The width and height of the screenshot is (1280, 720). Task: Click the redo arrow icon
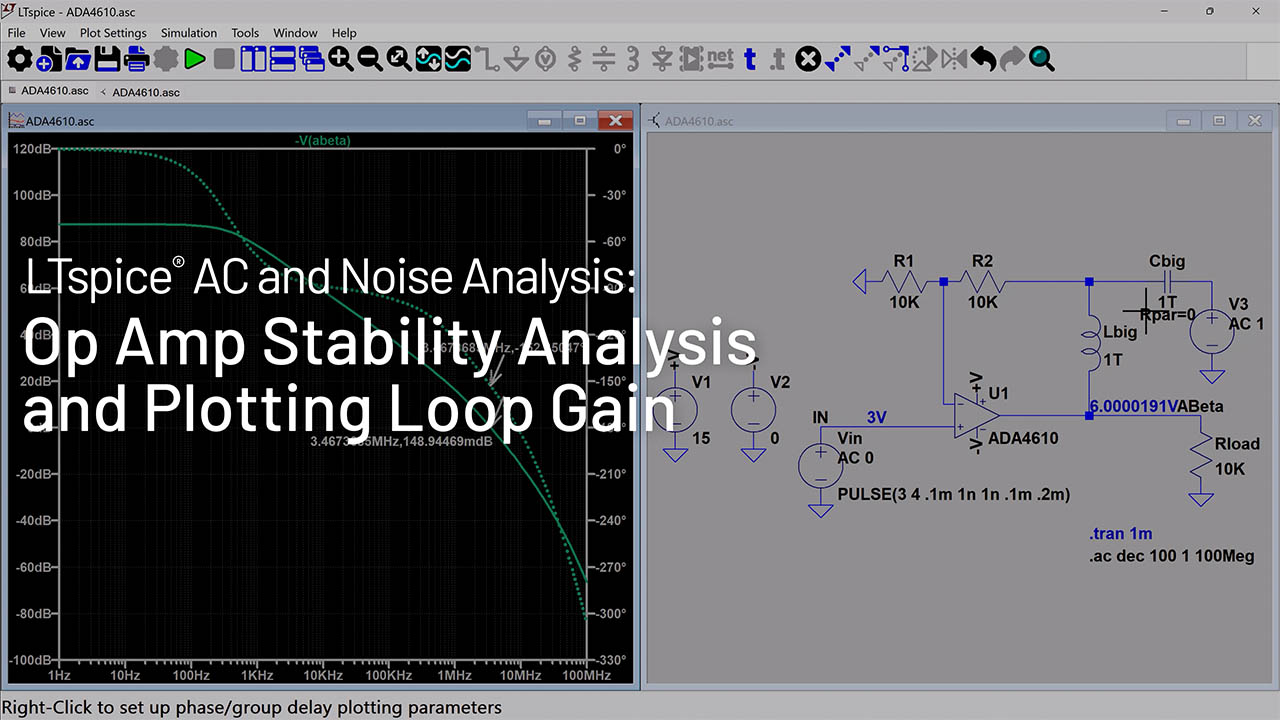1013,59
